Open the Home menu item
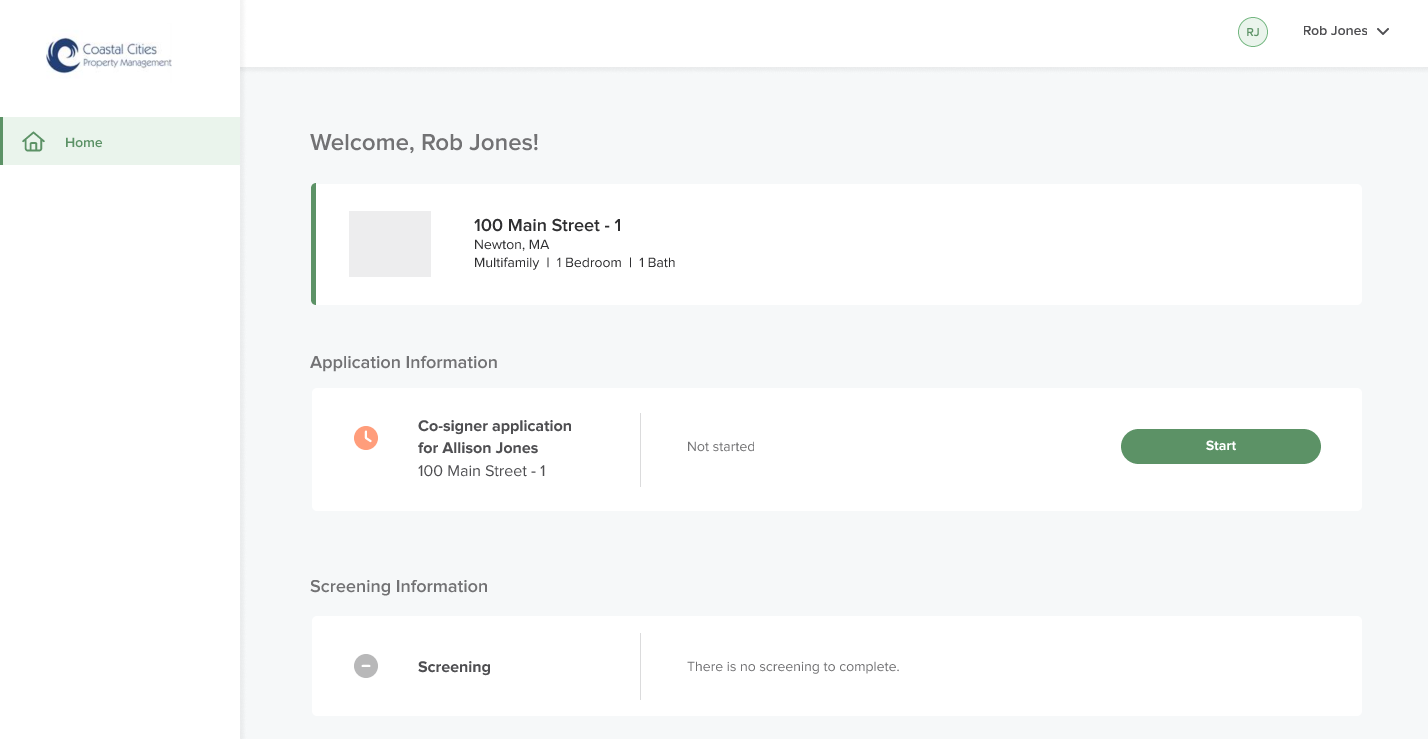 [120, 141]
